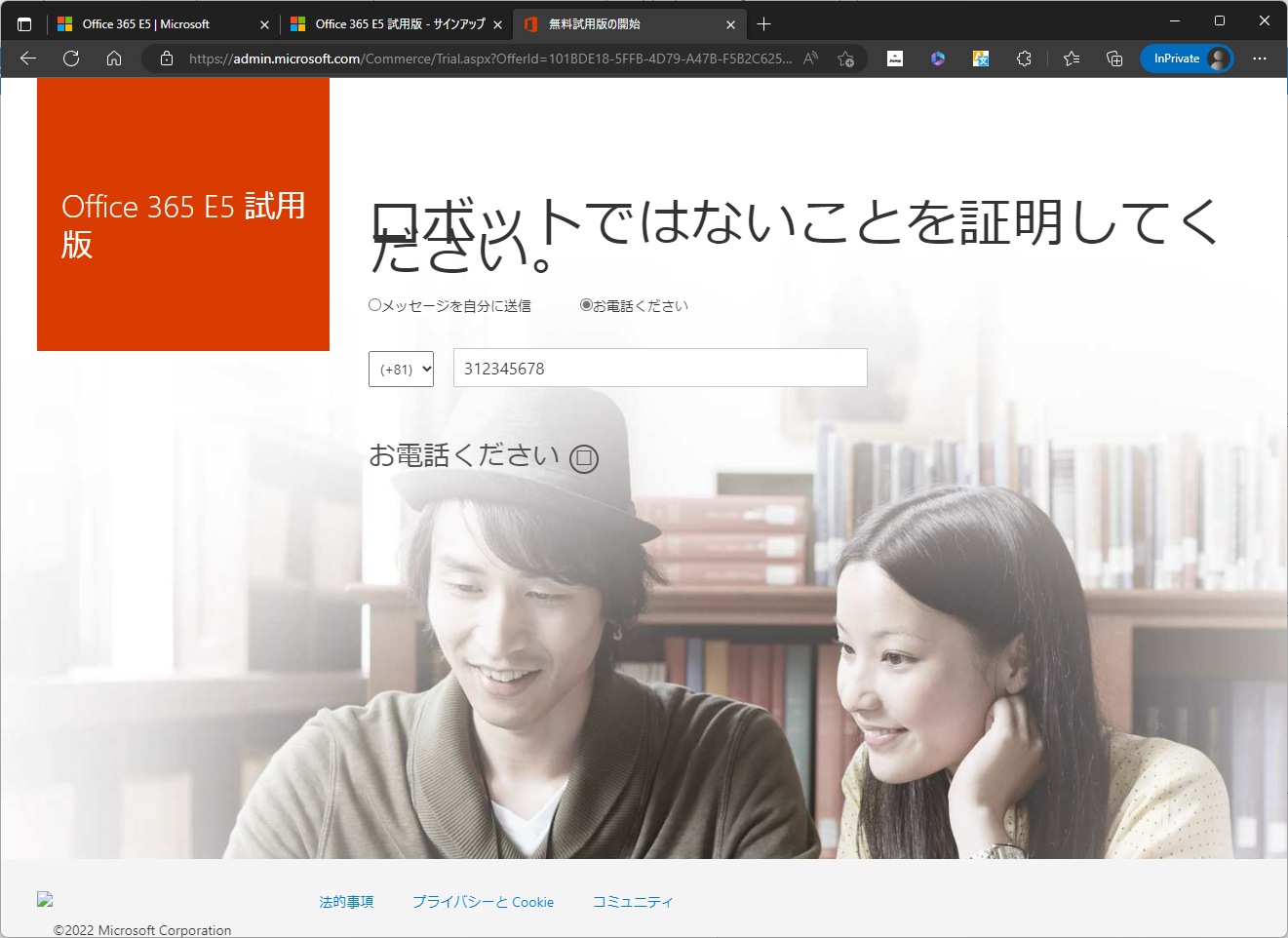Screen dimensions: 1288x938
Task: Close the サインアップ tab
Action: pos(497,25)
